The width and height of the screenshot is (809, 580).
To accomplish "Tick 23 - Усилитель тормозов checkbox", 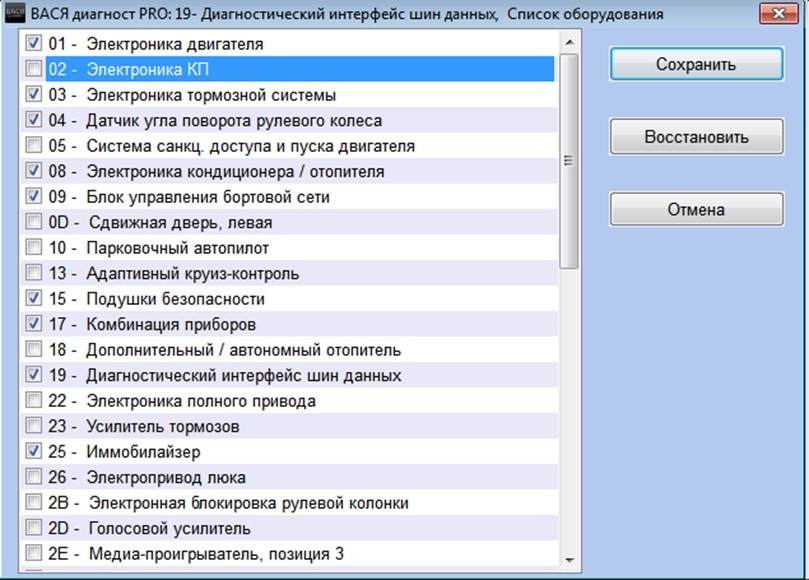I will [34, 426].
